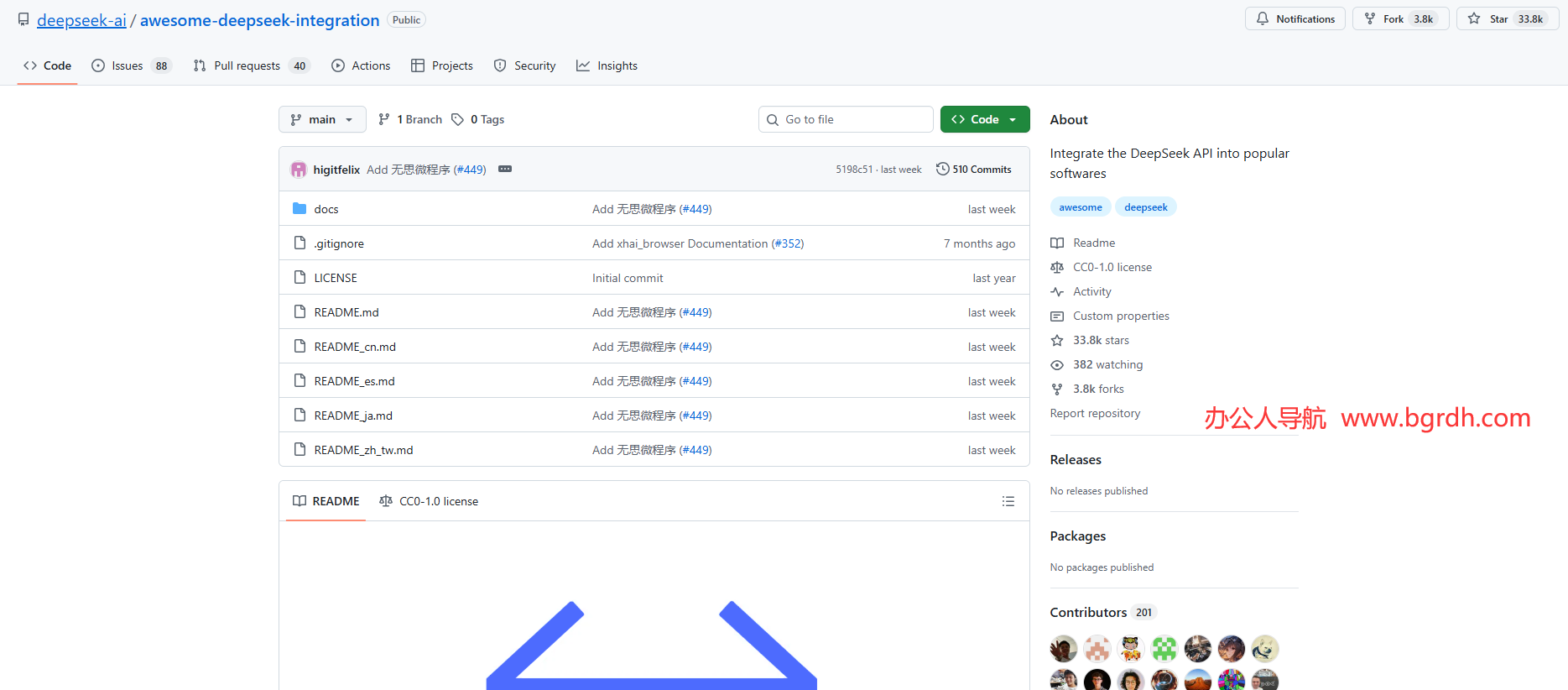Click the Go to file search field
Screen dimensions: 1568x690
(846, 119)
